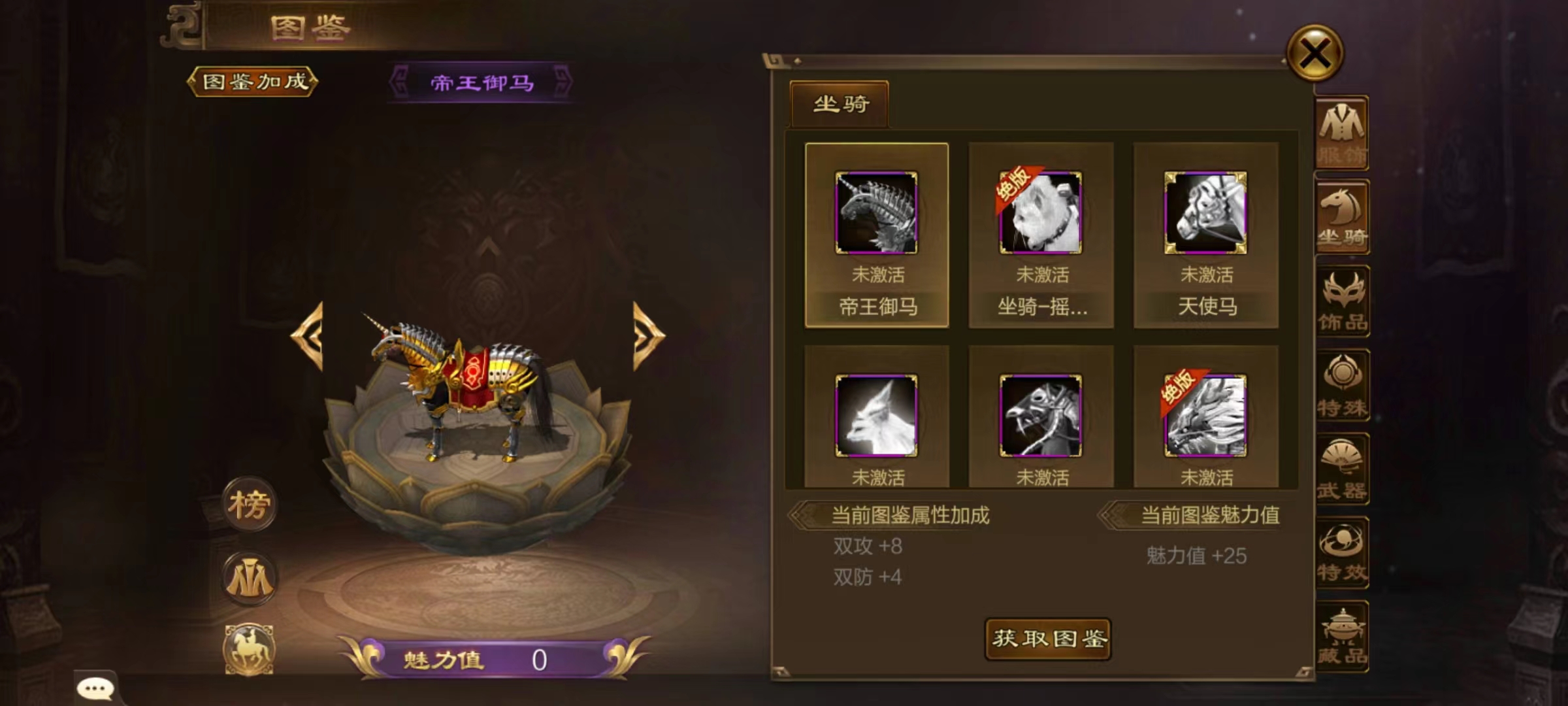Click the 获取图鉴 button
Screen dimensions: 1568x706
click(x=1049, y=639)
